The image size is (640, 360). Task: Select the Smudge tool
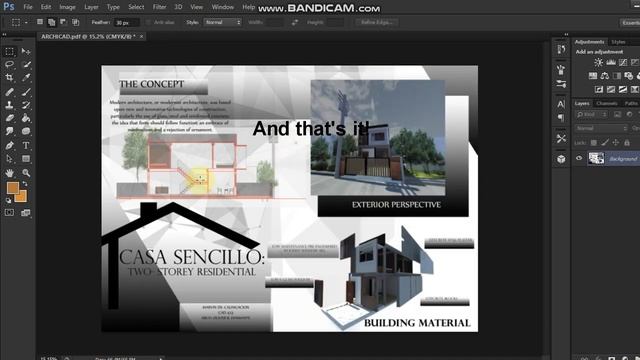pyautogui.click(x=9, y=131)
